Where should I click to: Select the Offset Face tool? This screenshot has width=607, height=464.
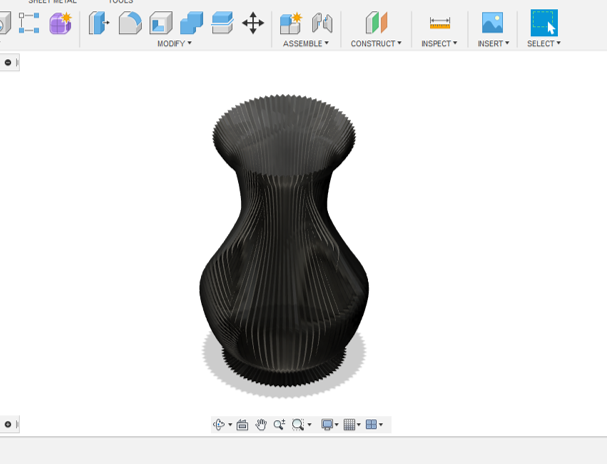(x=222, y=23)
